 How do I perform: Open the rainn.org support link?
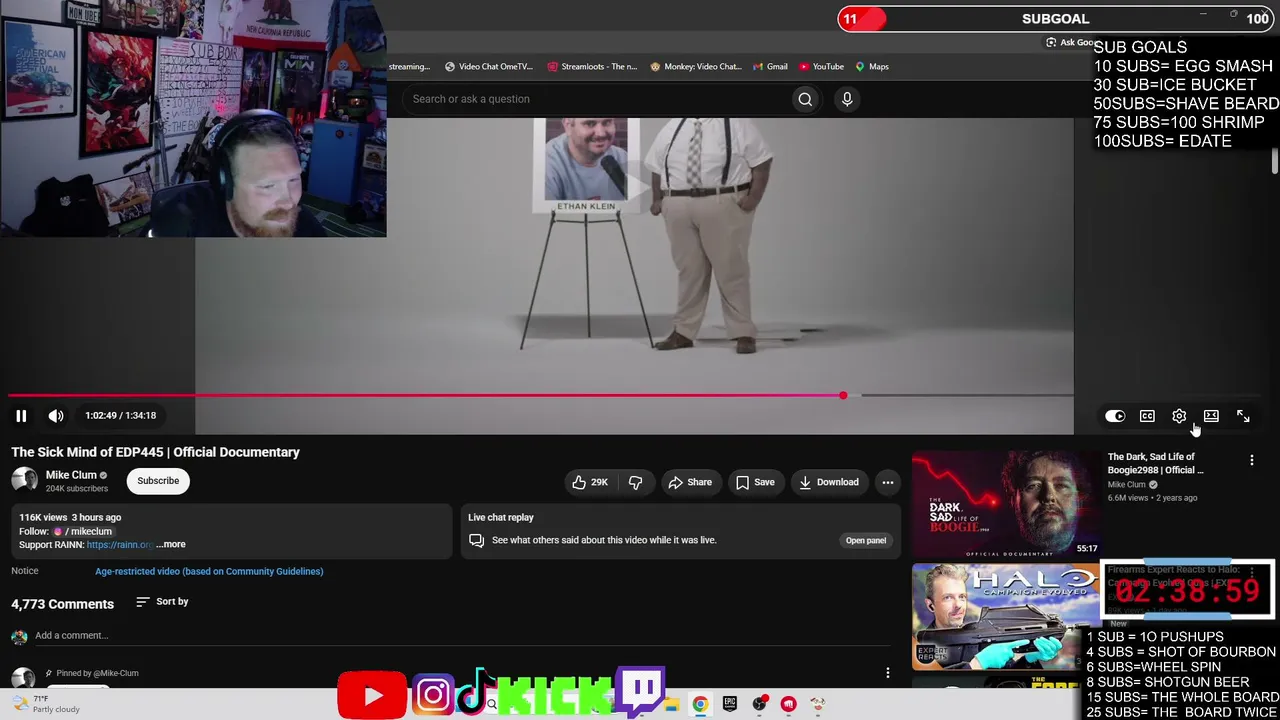pyautogui.click(x=119, y=545)
